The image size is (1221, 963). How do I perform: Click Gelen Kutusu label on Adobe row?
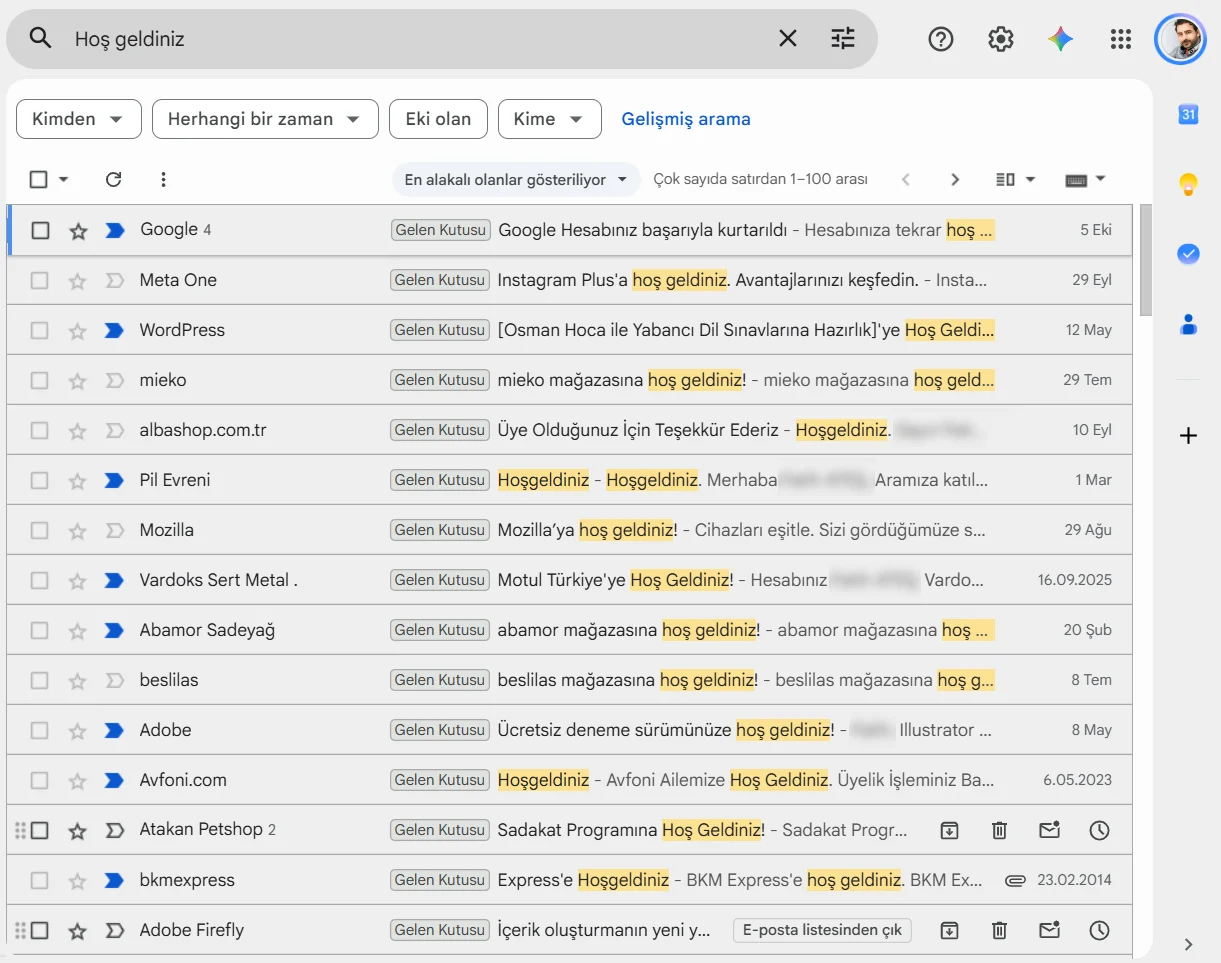(440, 730)
